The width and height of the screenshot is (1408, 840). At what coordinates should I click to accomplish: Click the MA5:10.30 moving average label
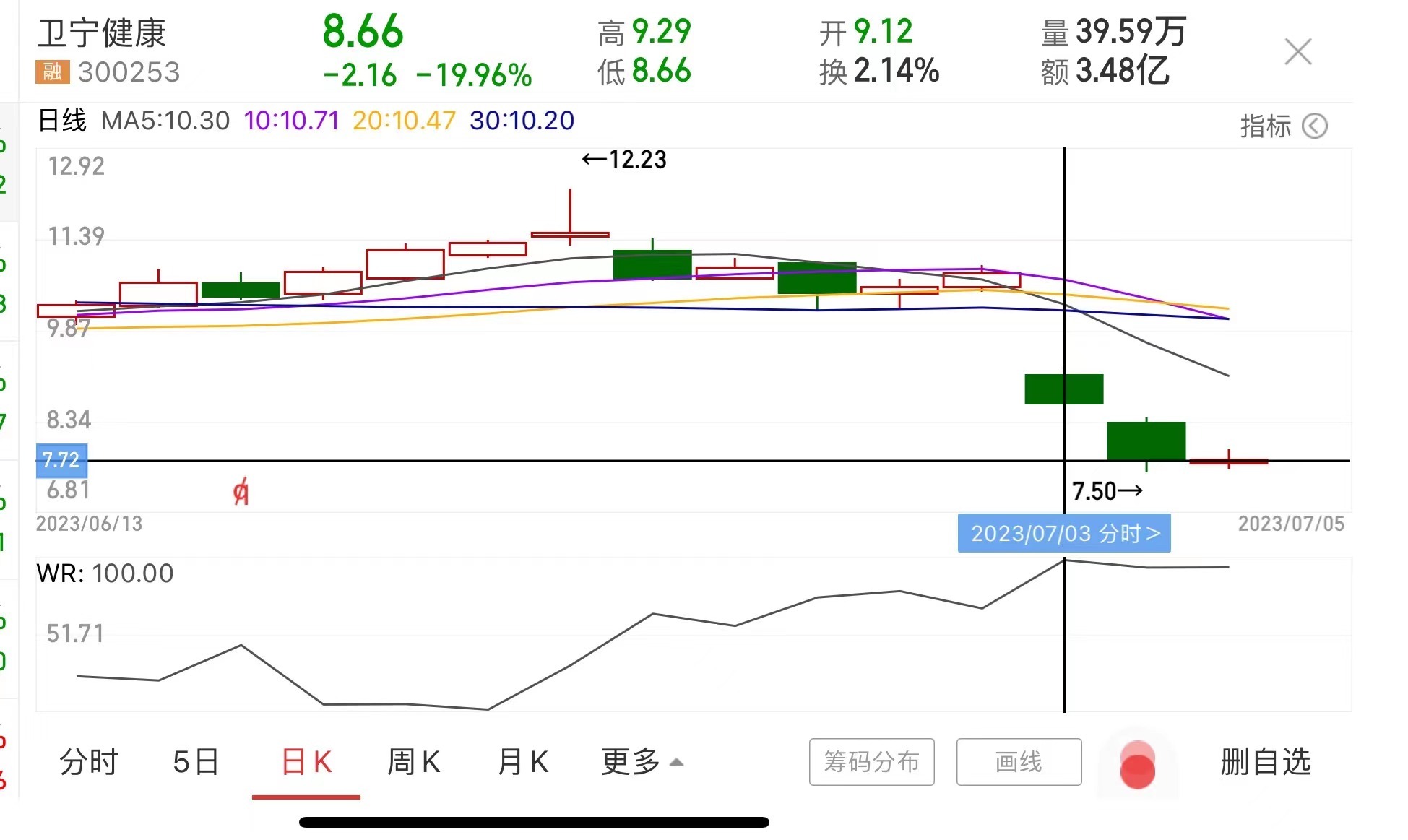(165, 121)
